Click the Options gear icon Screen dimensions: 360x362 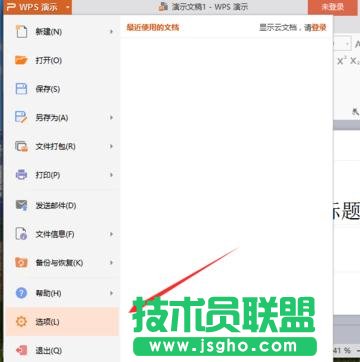[x=22, y=322]
